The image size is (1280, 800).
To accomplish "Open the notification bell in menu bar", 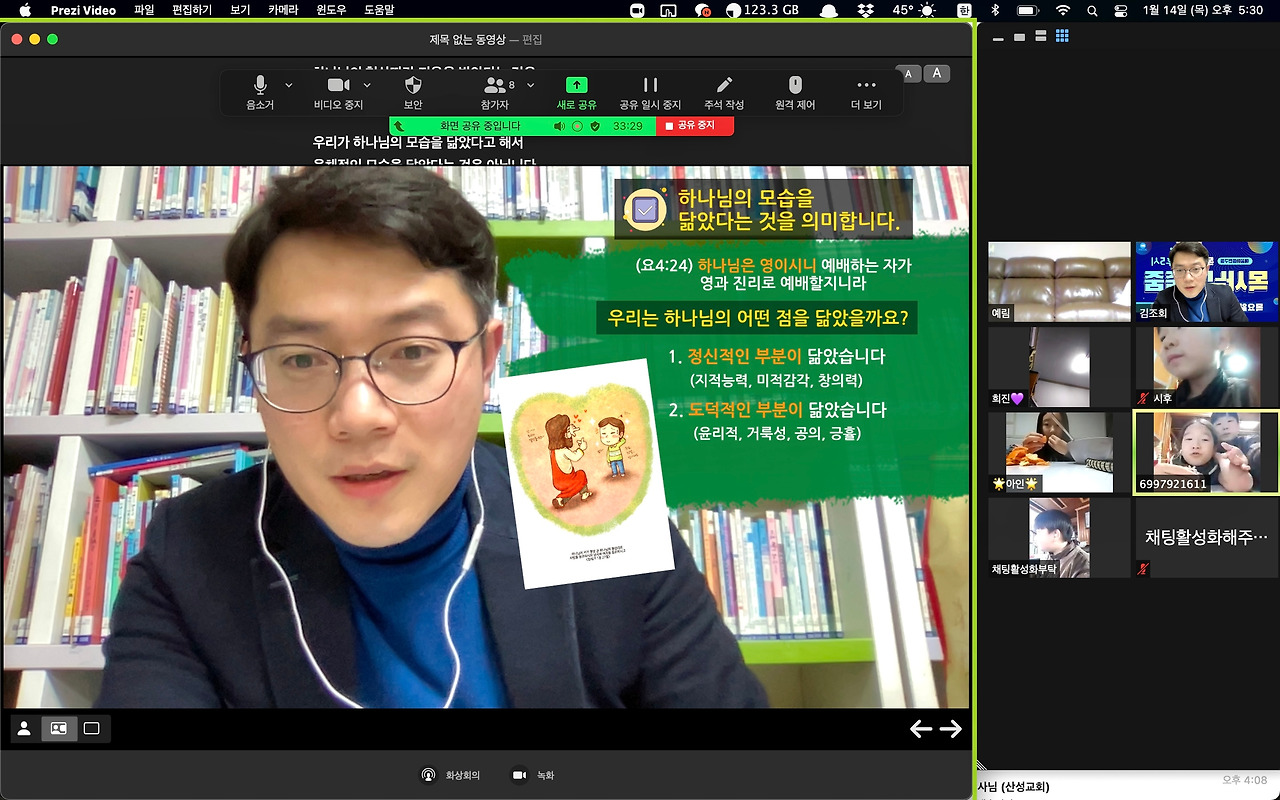I will pos(828,10).
